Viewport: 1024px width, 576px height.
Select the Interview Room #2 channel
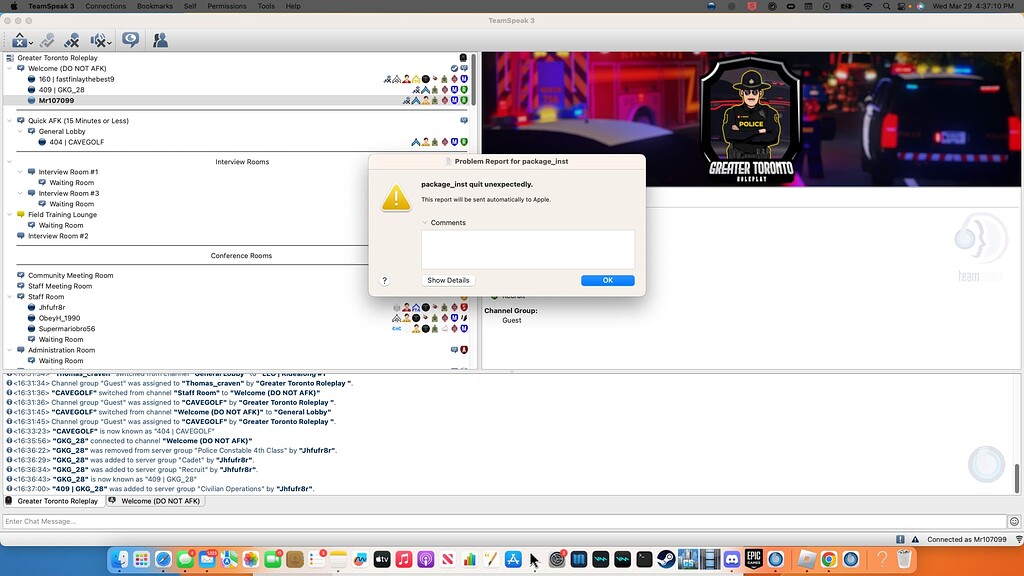tap(58, 236)
